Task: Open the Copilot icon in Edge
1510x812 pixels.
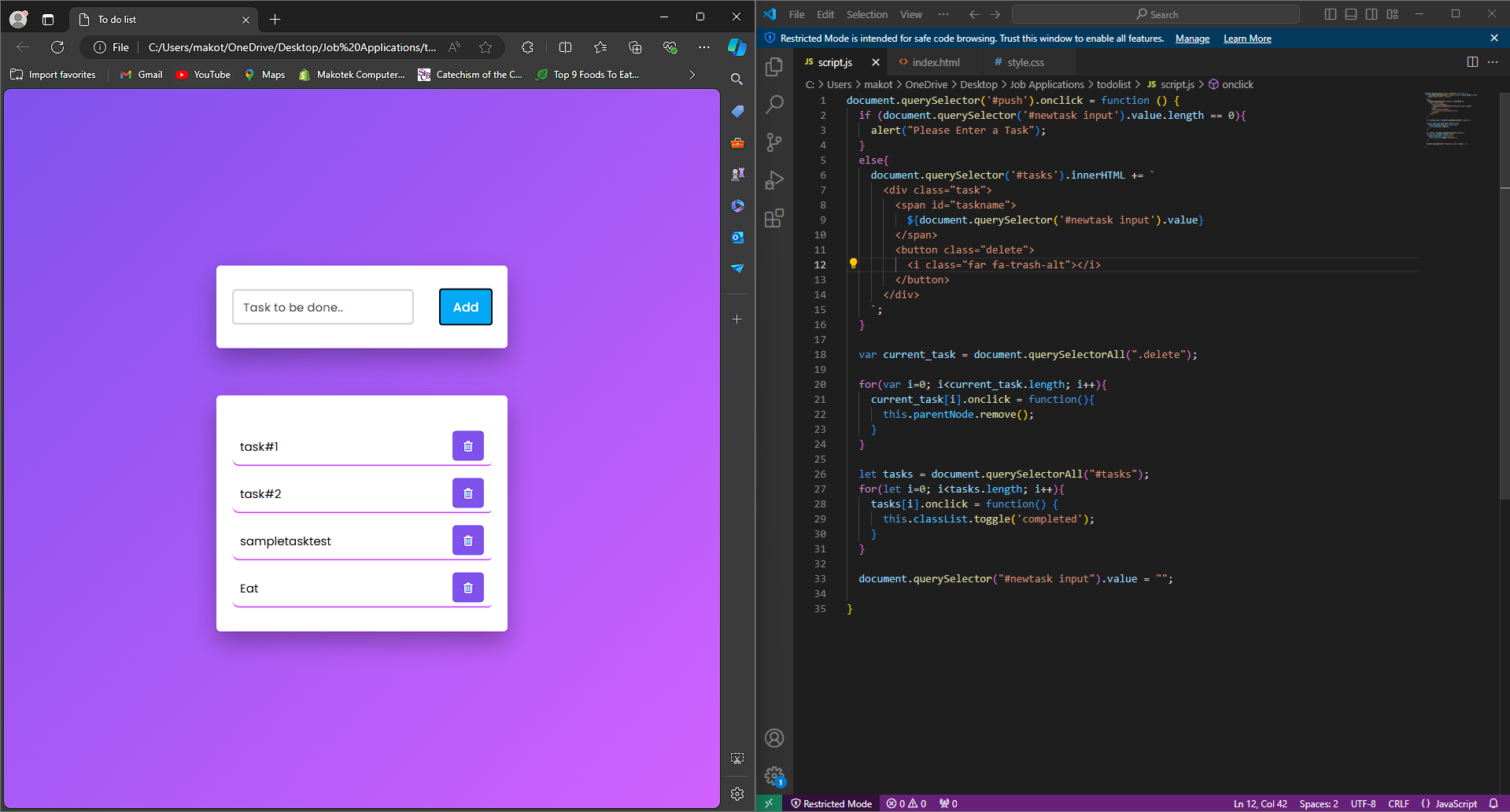Action: pyautogui.click(x=737, y=47)
